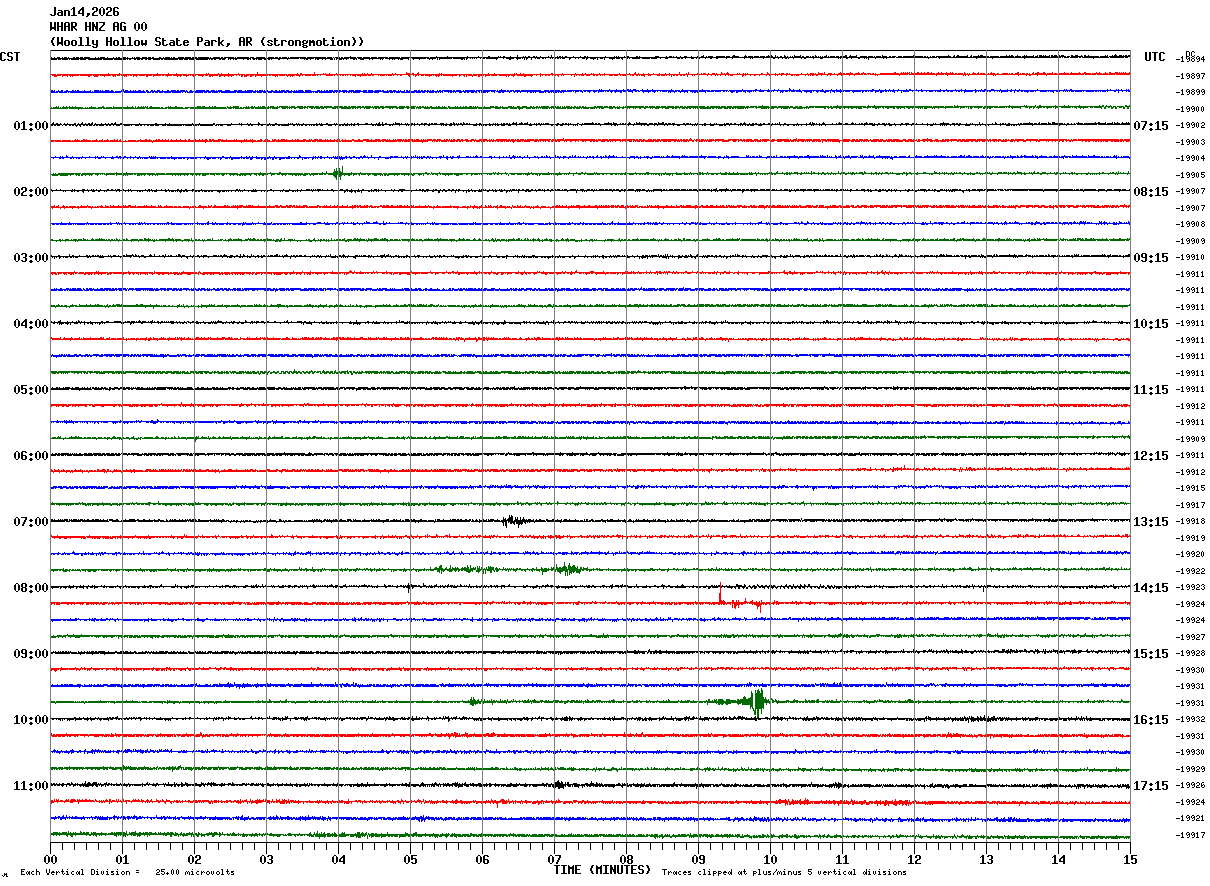Click the 13:15 UTC time label

click(x=1151, y=522)
